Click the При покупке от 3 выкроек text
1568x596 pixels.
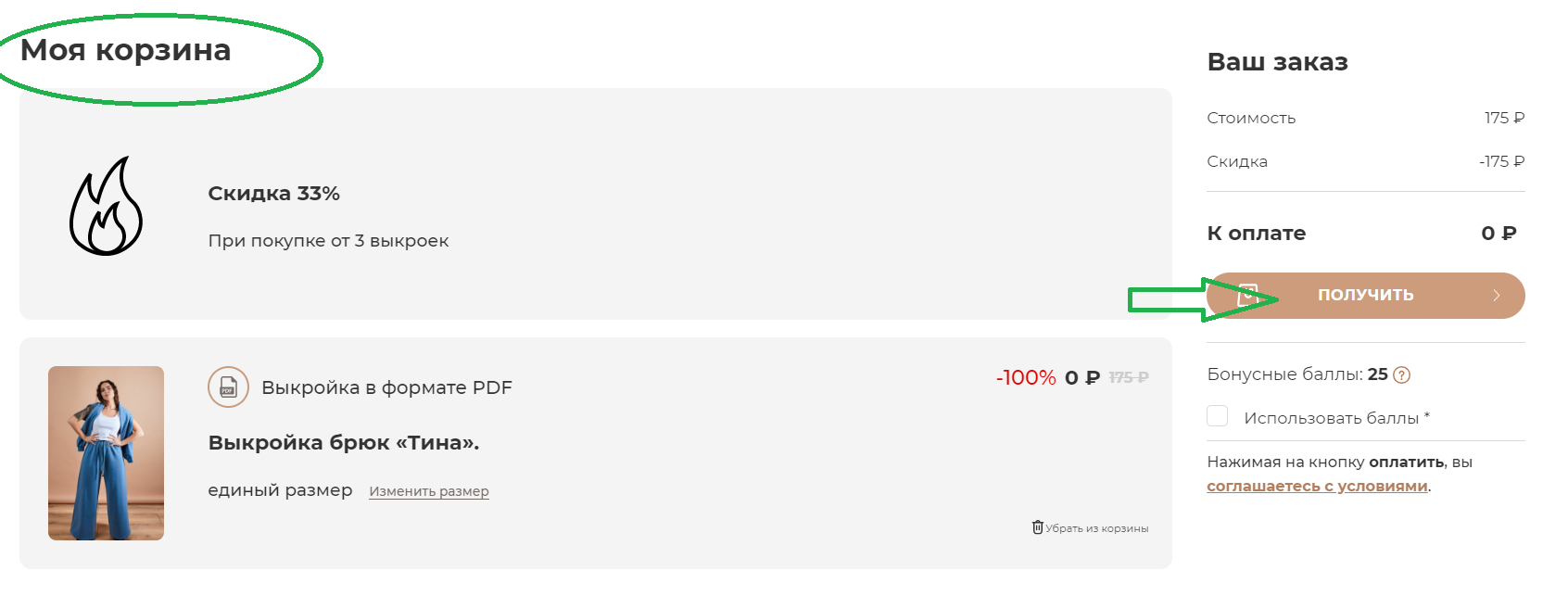tap(328, 241)
